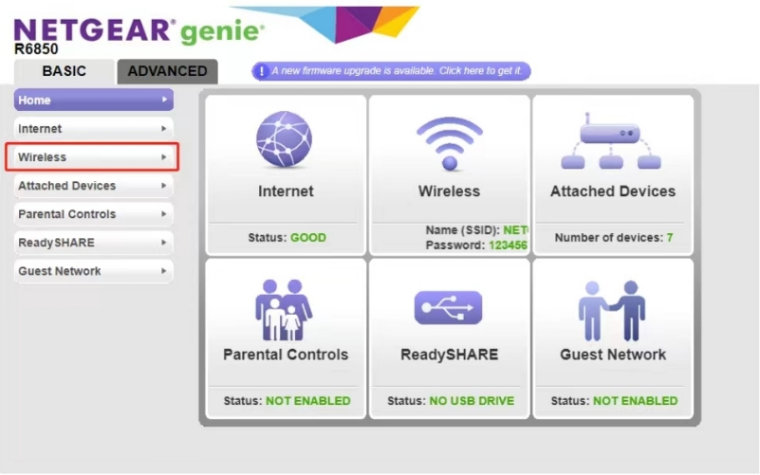Select the BASIC tab
760x475 pixels.
(x=64, y=71)
